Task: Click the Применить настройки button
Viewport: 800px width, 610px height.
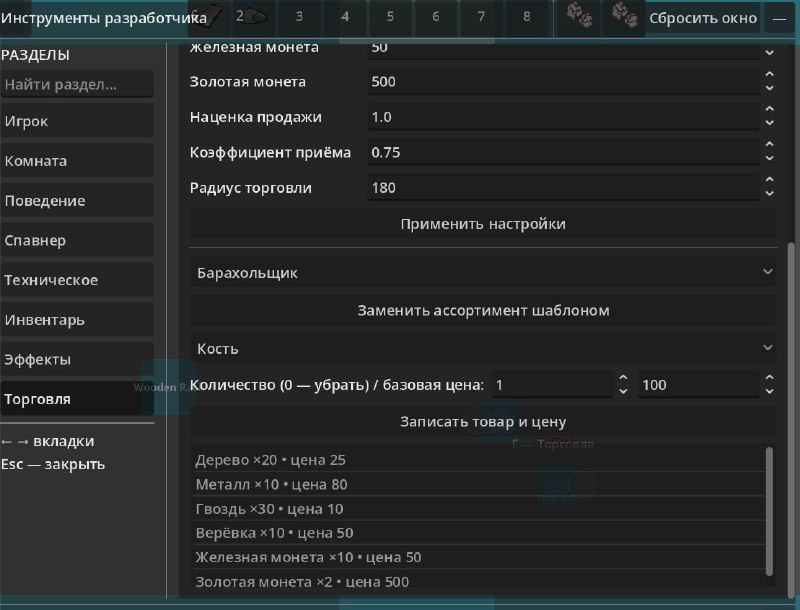Action: (483, 224)
